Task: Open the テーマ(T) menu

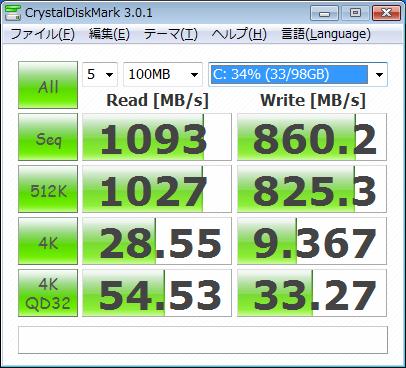Action: click(x=171, y=34)
